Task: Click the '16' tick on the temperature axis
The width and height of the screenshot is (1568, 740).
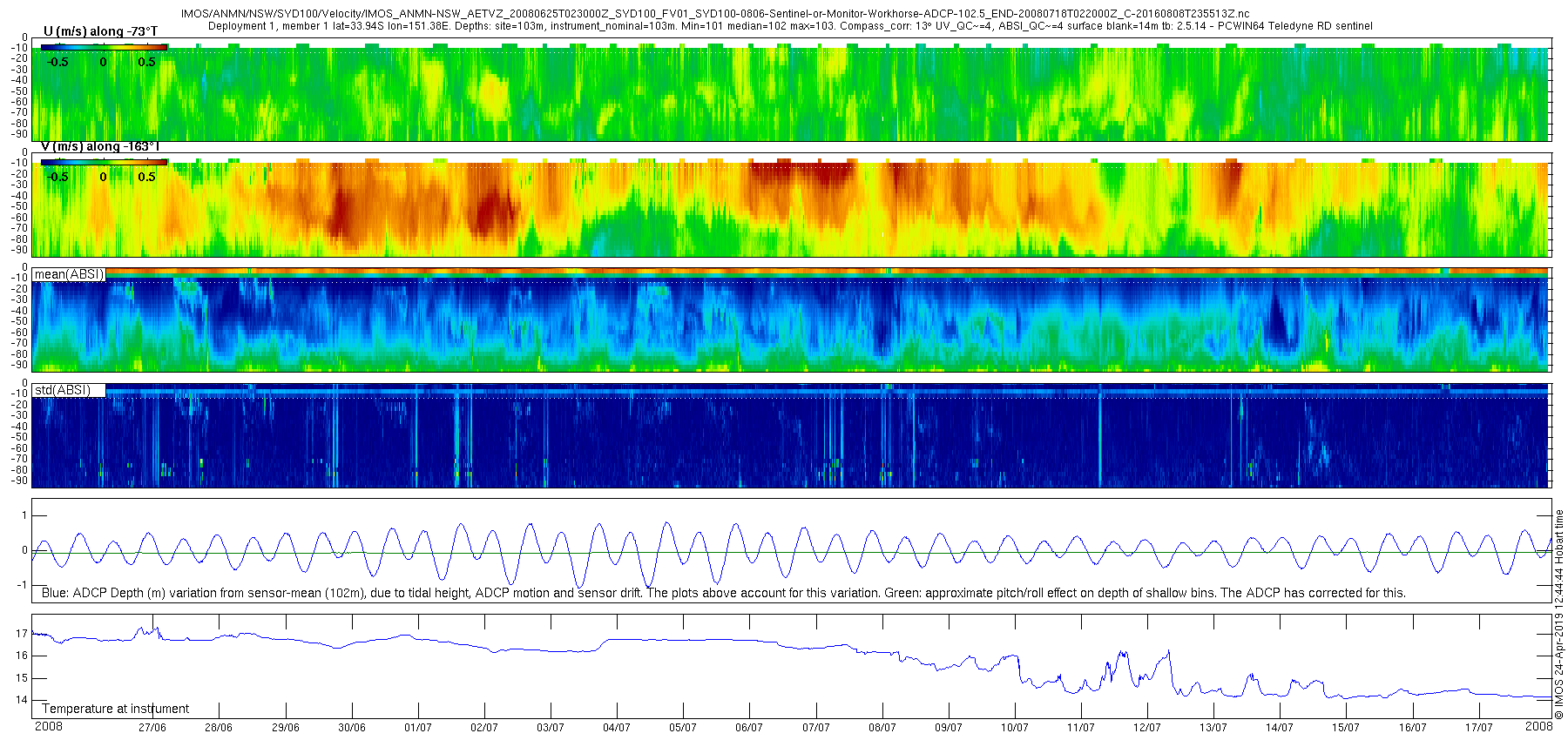Action: coord(22,656)
